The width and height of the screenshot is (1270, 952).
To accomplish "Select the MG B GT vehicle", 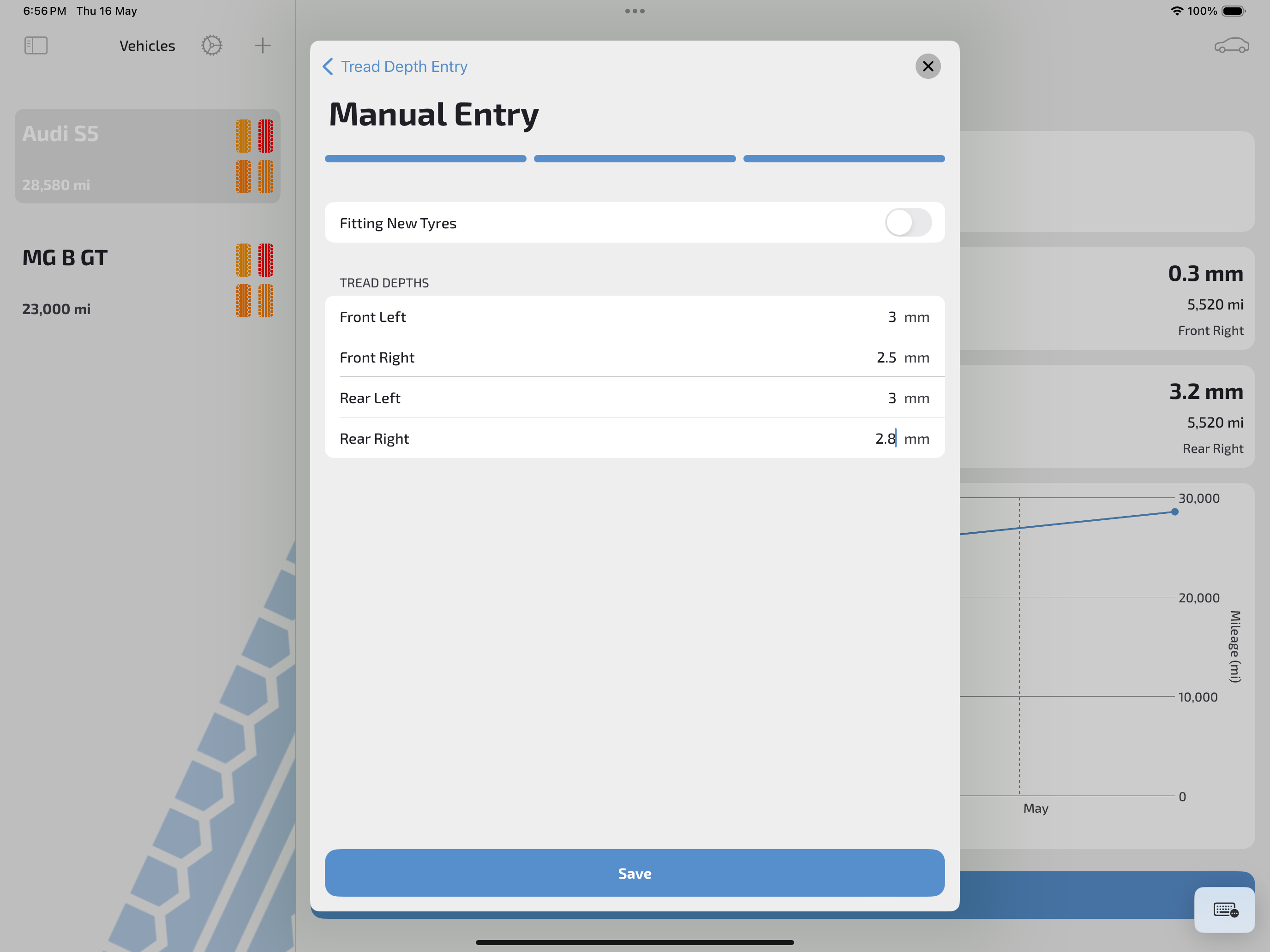I will pos(148,280).
